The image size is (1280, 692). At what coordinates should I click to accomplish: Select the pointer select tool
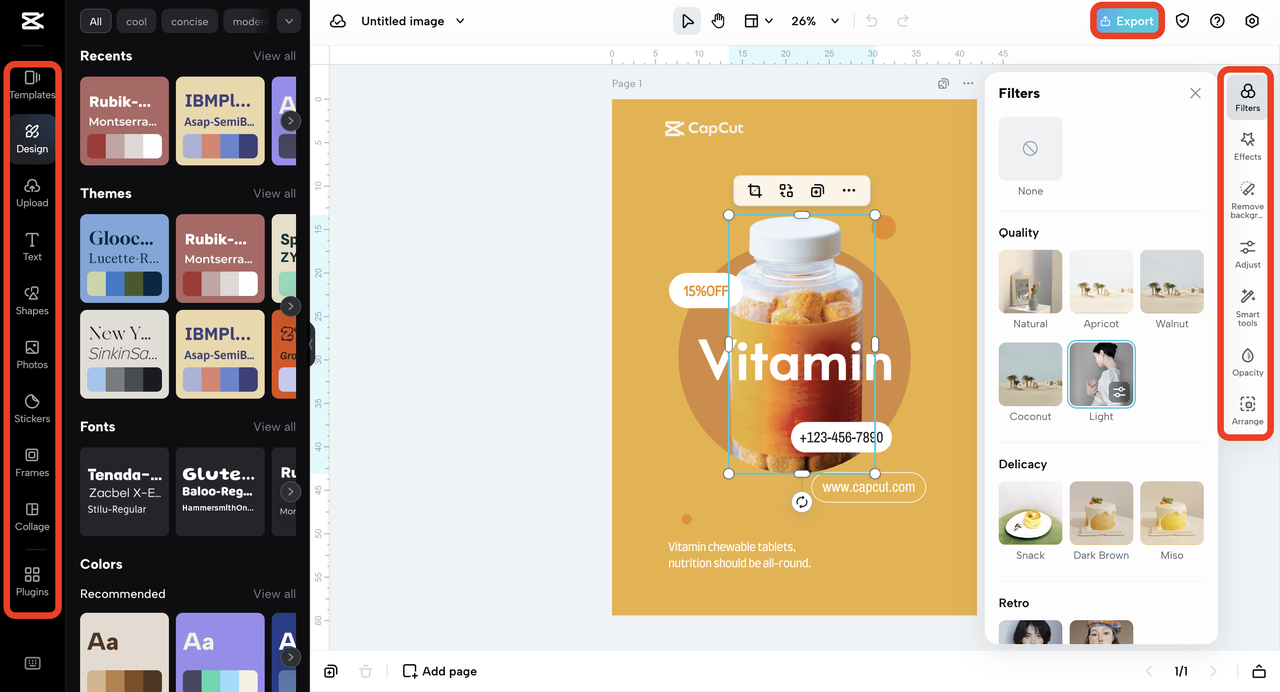[687, 21]
